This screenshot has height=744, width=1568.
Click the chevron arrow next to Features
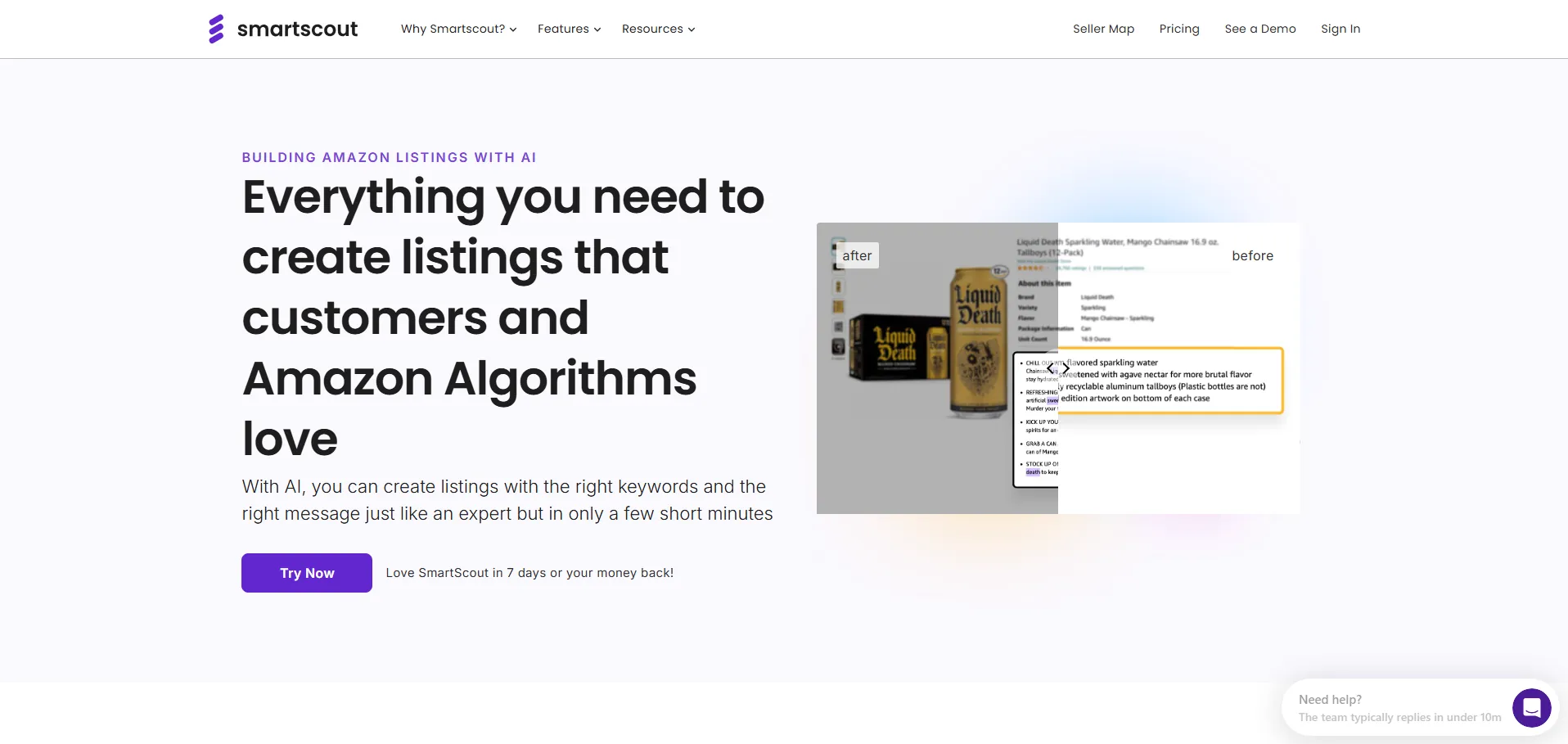point(597,29)
